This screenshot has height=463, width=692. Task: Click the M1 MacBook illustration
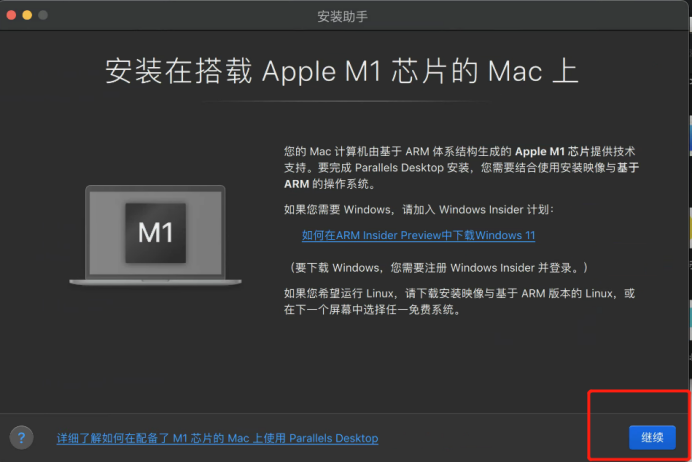(x=155, y=235)
